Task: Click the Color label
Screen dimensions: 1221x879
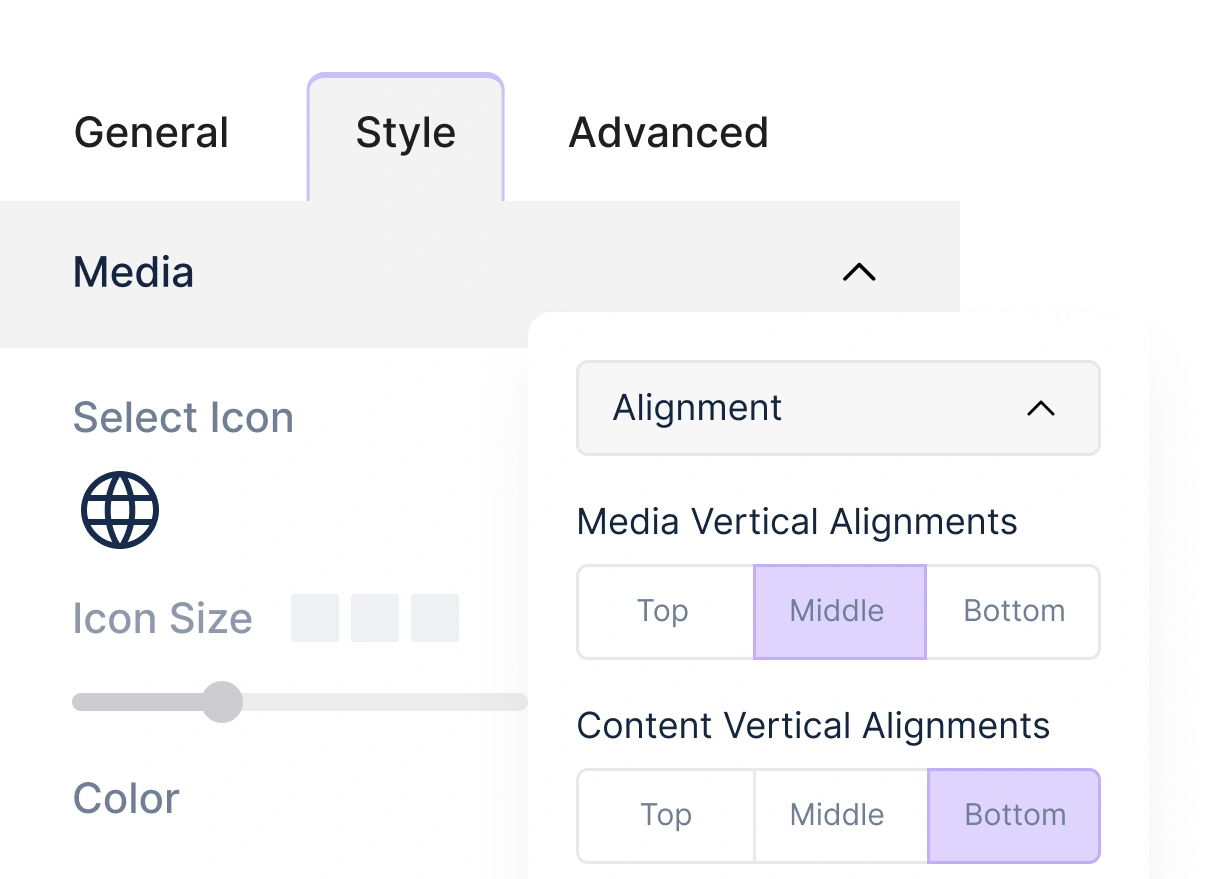Action: pos(126,798)
